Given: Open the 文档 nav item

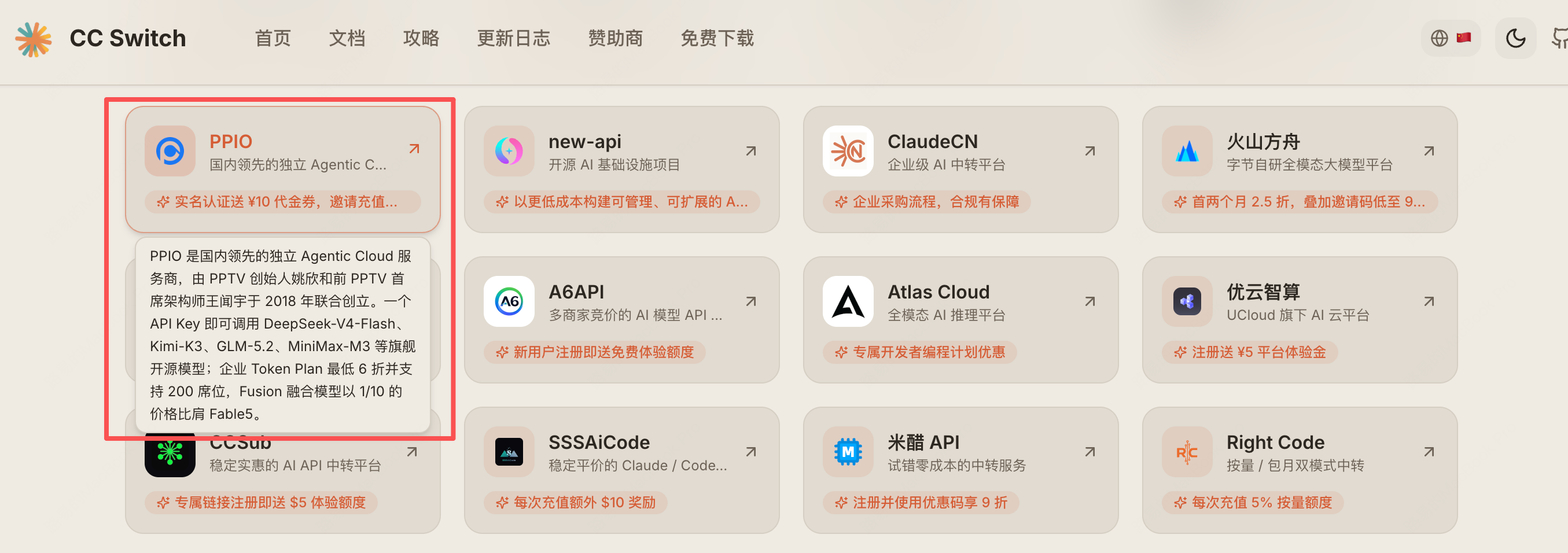Looking at the screenshot, I should pos(347,38).
